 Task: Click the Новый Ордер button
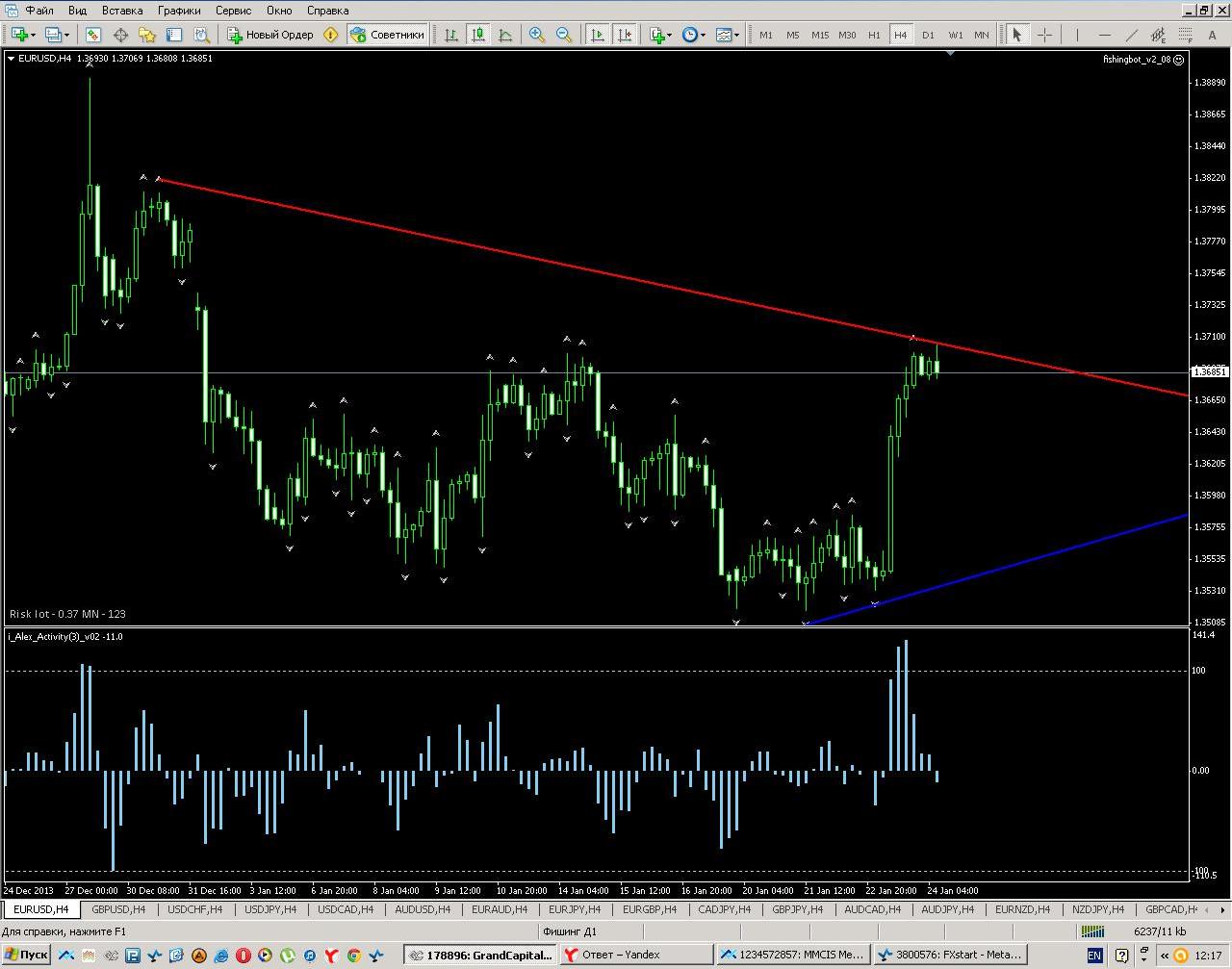click(270, 35)
